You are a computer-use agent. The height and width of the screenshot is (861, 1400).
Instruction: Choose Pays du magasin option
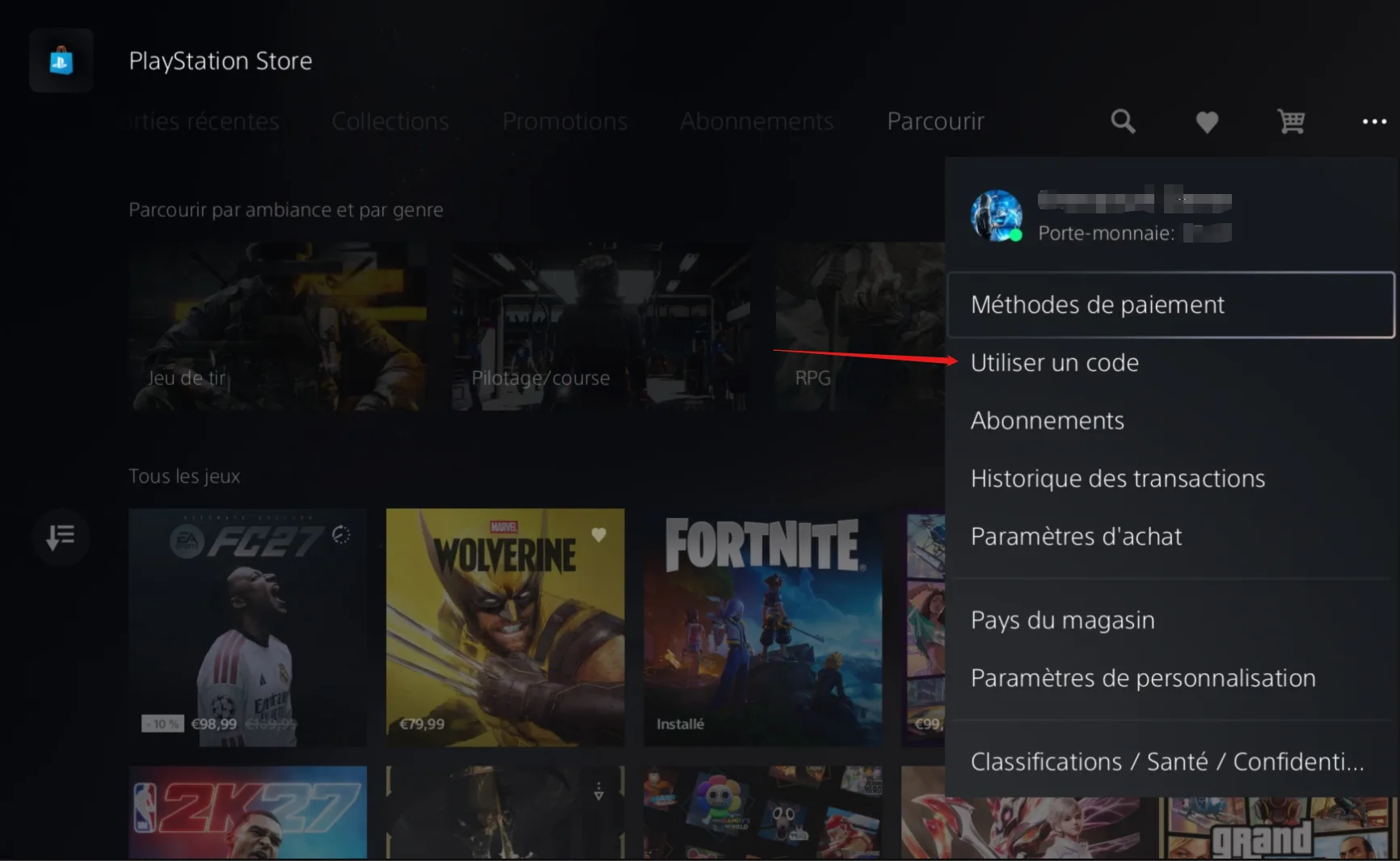[1170, 620]
